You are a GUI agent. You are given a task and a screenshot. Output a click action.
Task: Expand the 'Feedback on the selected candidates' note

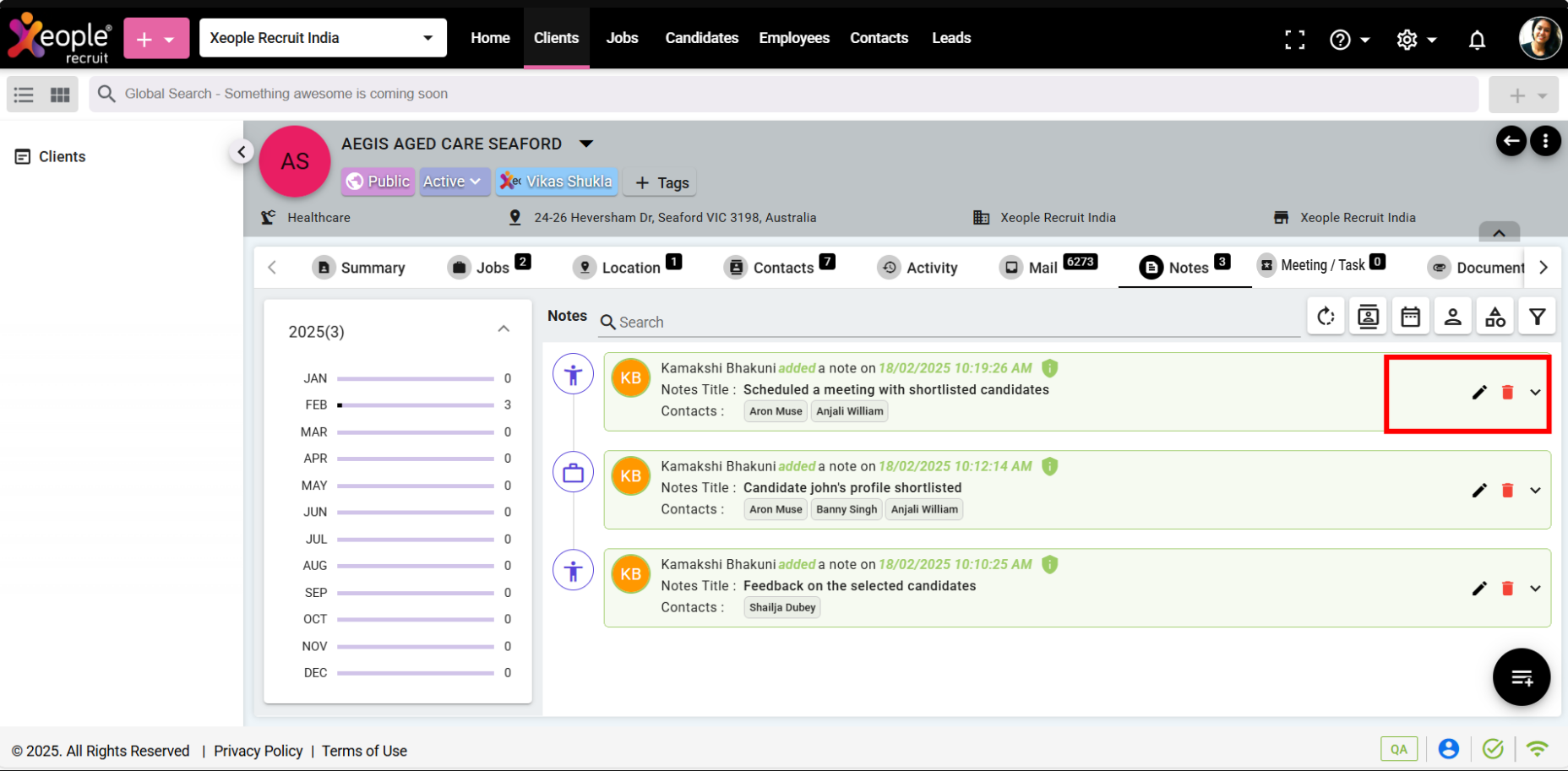1535,588
